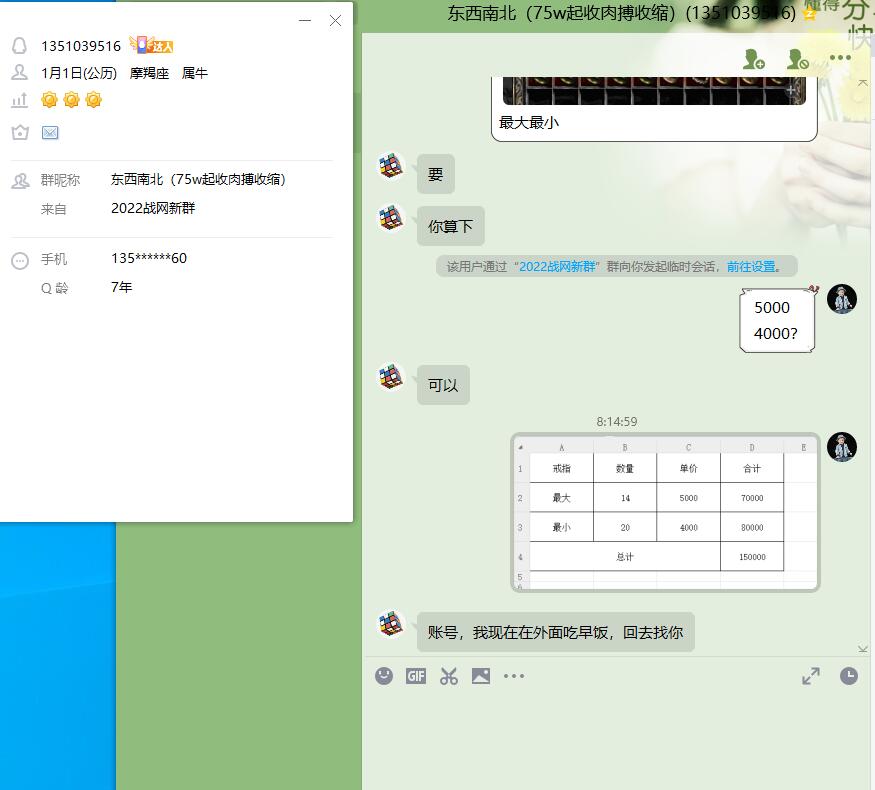Click the GIF button in chat toolbar
Image resolution: width=875 pixels, height=790 pixels.
(416, 676)
